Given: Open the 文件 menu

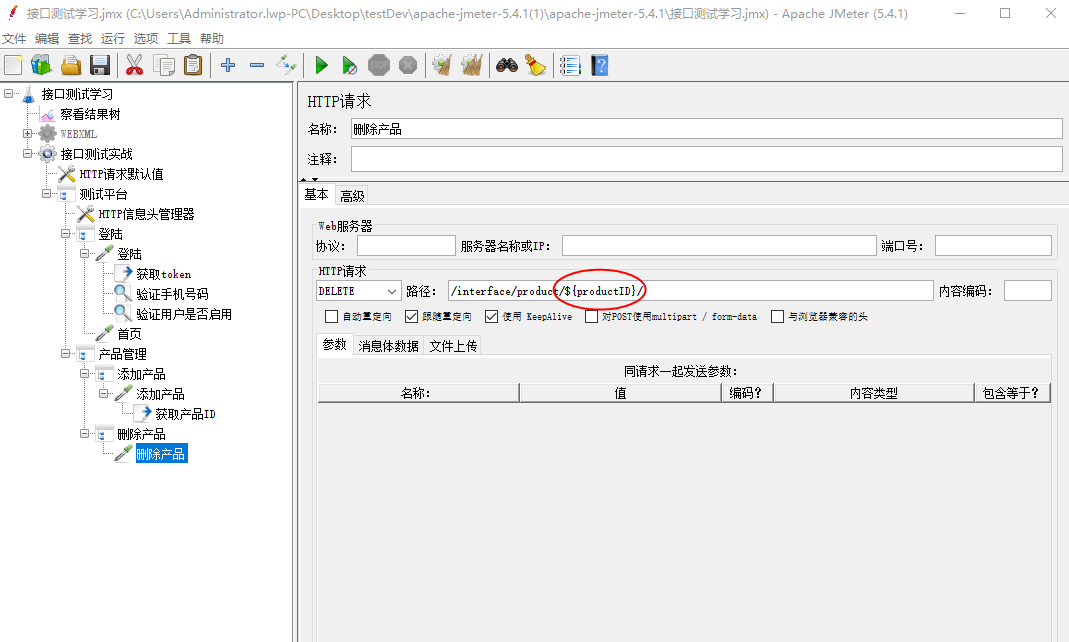Looking at the screenshot, I should (x=14, y=39).
